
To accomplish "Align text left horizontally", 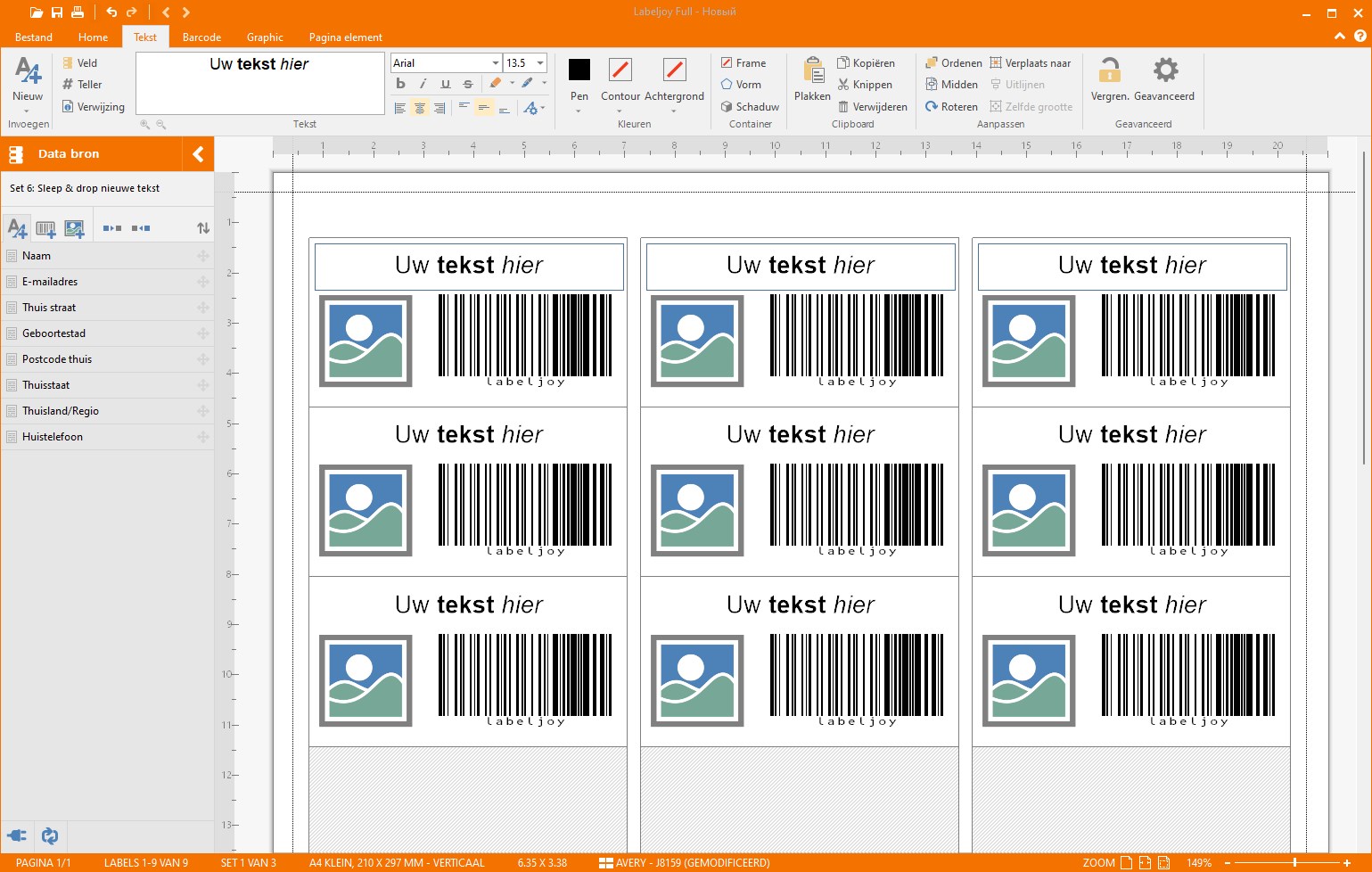I will pyautogui.click(x=399, y=108).
